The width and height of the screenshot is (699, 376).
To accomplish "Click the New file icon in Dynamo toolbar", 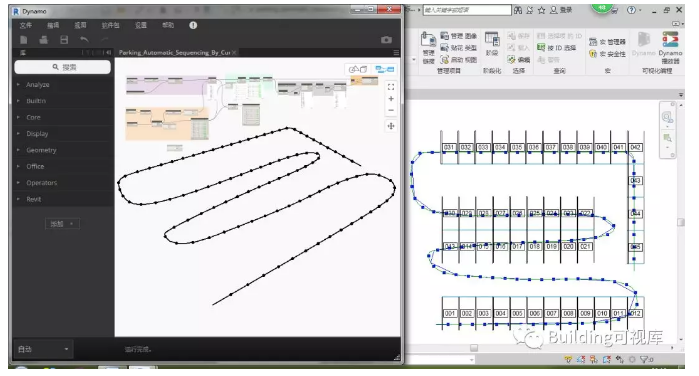I will 24,40.
